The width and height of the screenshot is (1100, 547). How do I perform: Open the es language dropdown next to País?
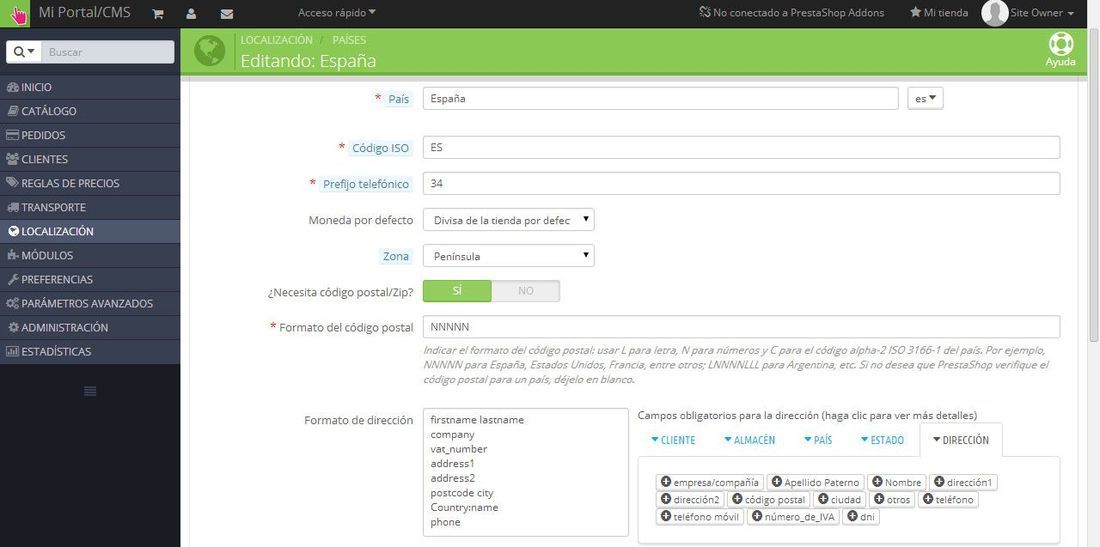(925, 99)
